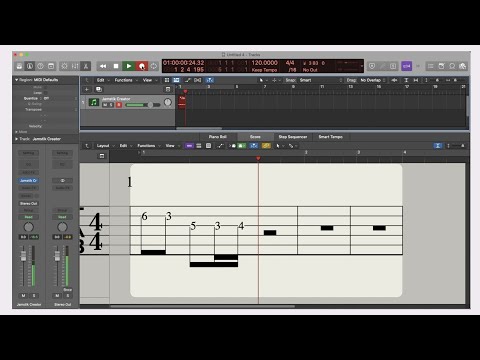Switch to the Smart Tempo tab

pos(330,137)
